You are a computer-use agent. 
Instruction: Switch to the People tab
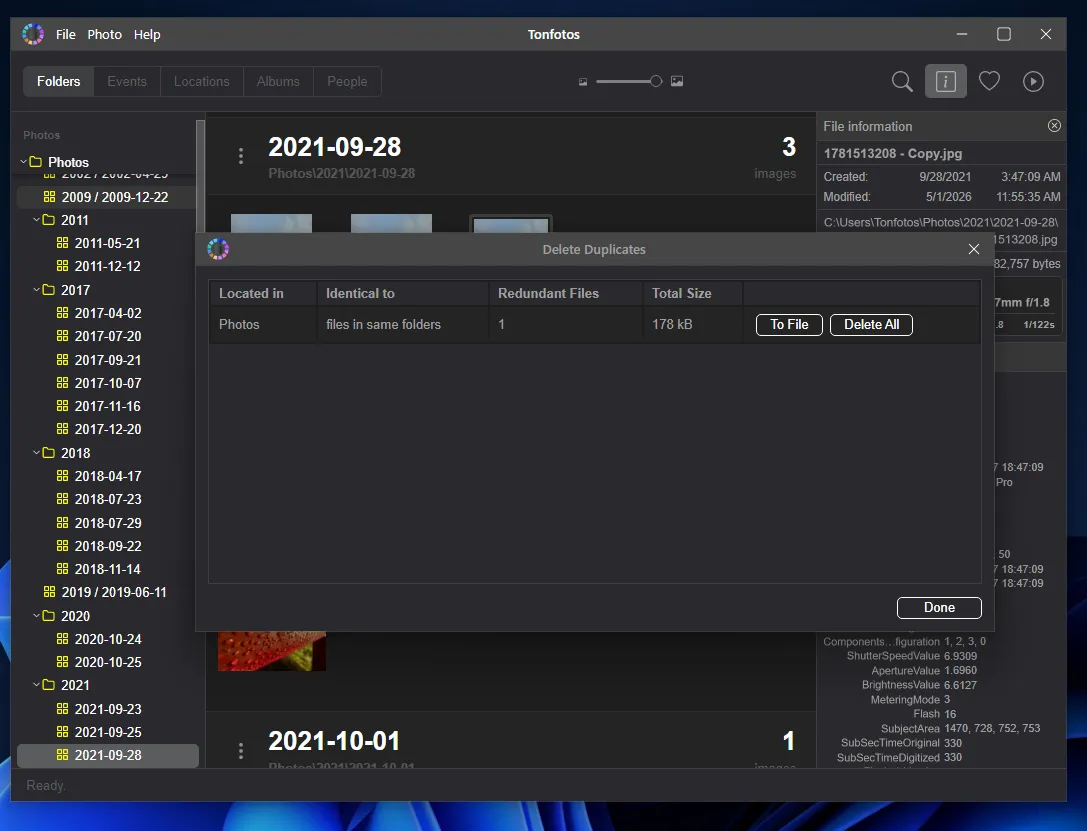pyautogui.click(x=347, y=81)
